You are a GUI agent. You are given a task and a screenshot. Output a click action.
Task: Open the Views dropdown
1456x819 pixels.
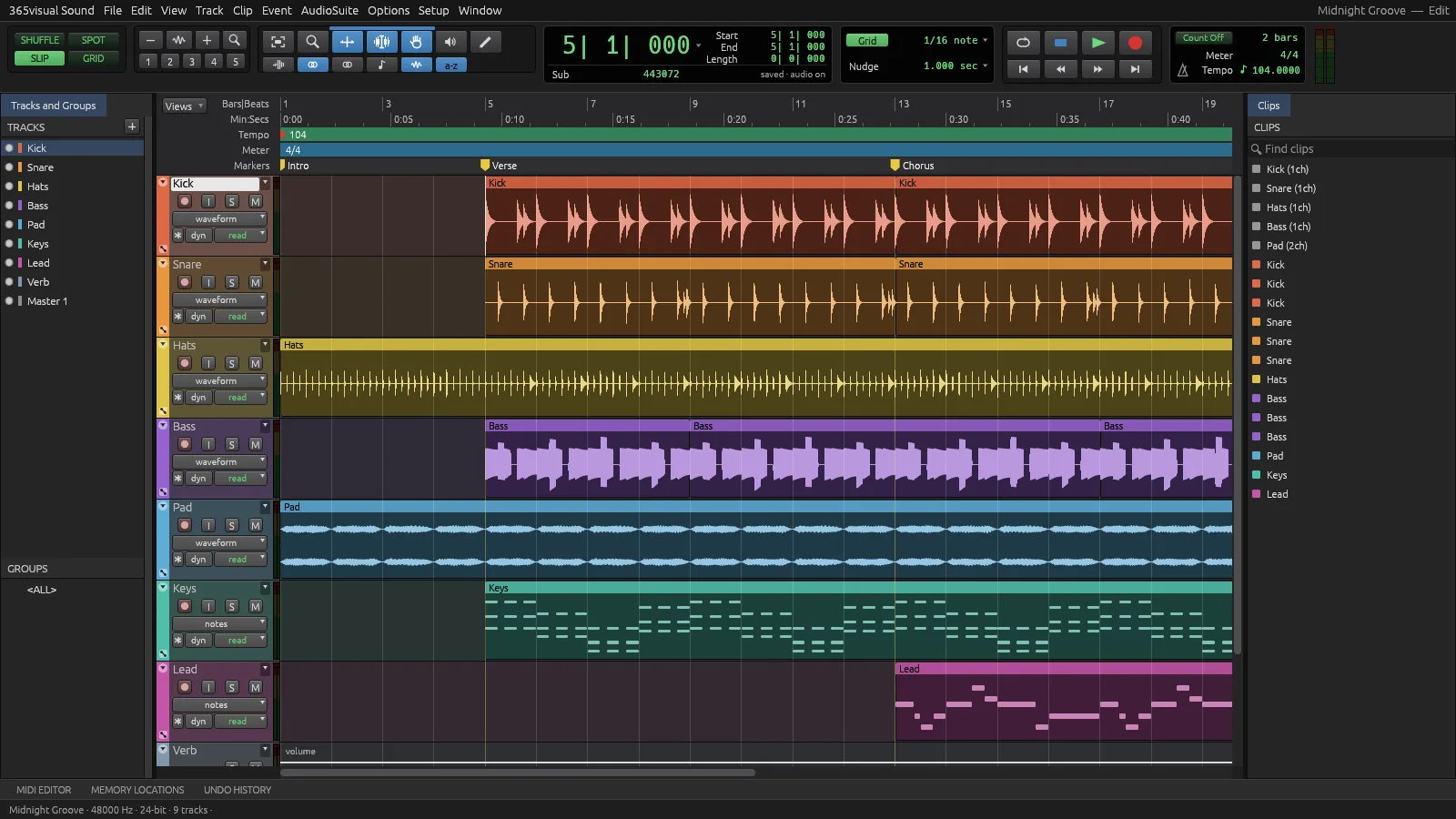click(185, 106)
